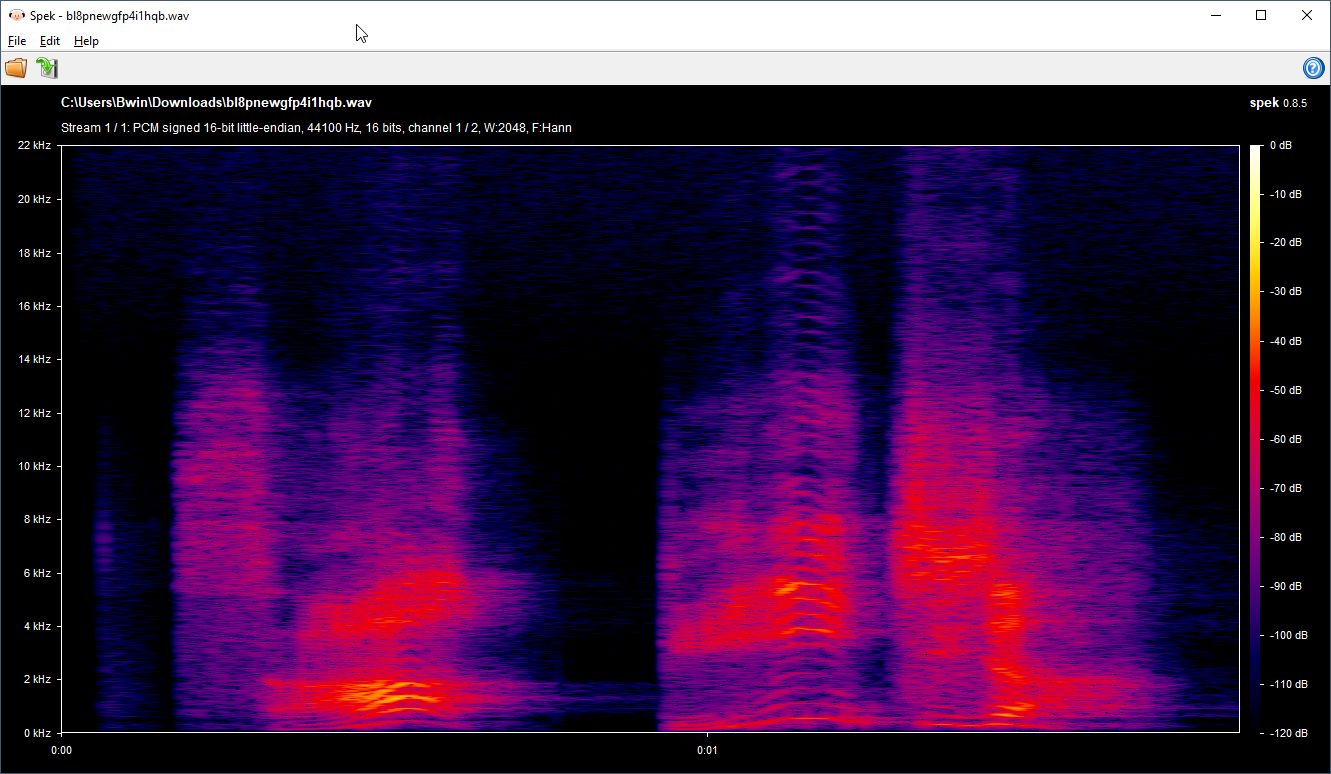This screenshot has height=774, width=1331.
Task: Click the '6 kHz' frequency axis label
Action: coord(40,573)
